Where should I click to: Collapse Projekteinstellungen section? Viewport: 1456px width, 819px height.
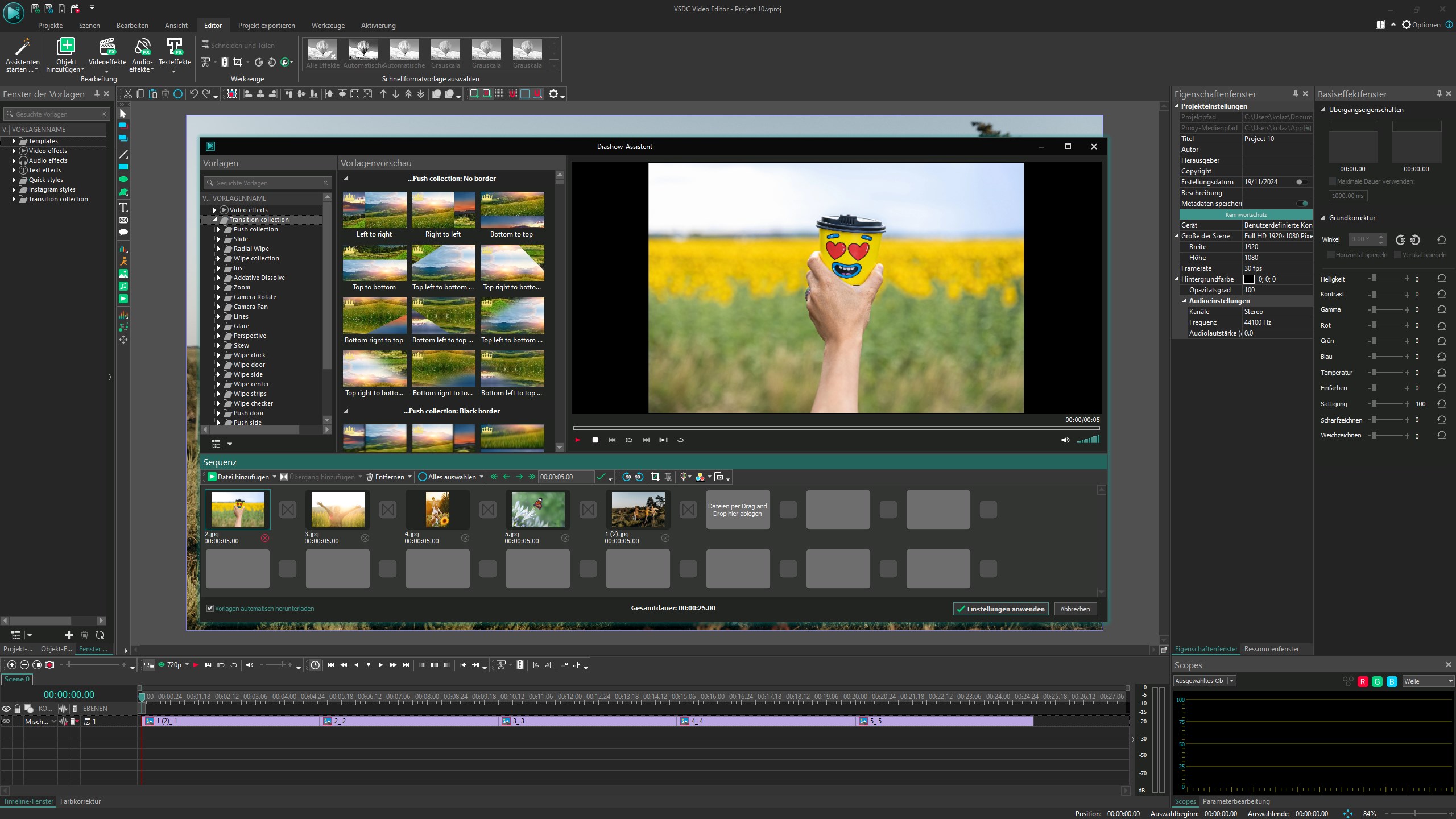coord(1177,106)
